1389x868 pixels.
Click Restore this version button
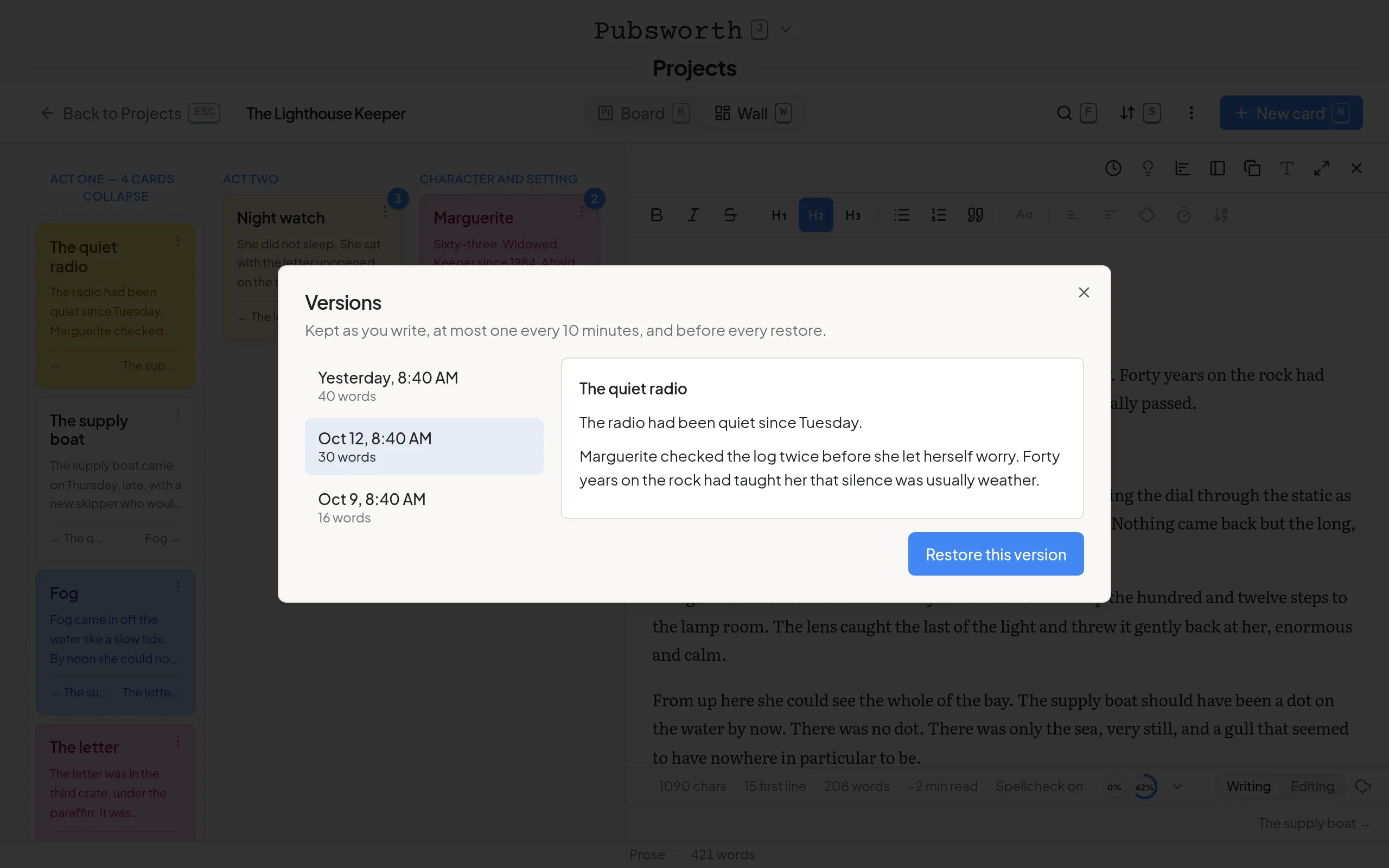pos(996,554)
